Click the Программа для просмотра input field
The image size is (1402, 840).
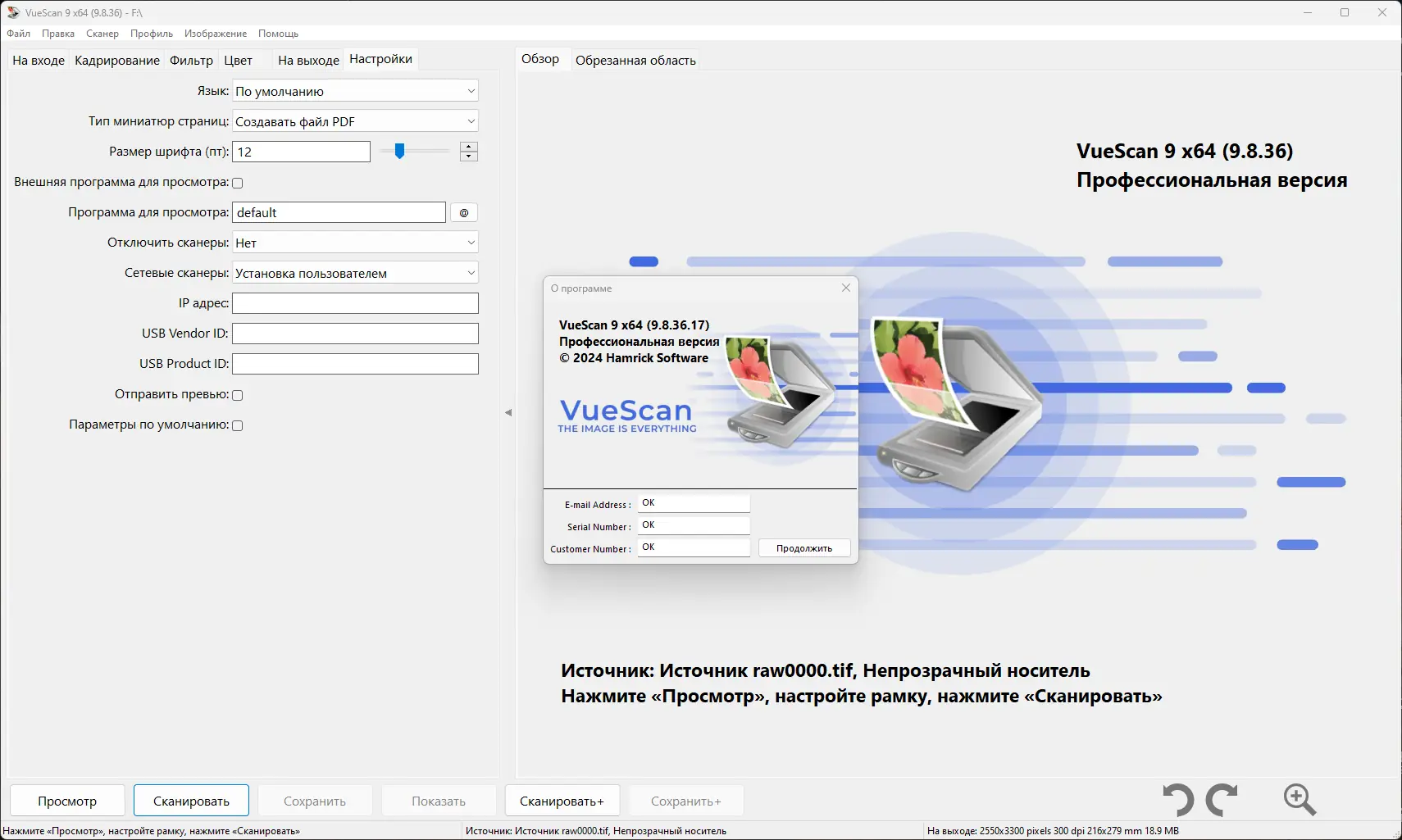[339, 212]
